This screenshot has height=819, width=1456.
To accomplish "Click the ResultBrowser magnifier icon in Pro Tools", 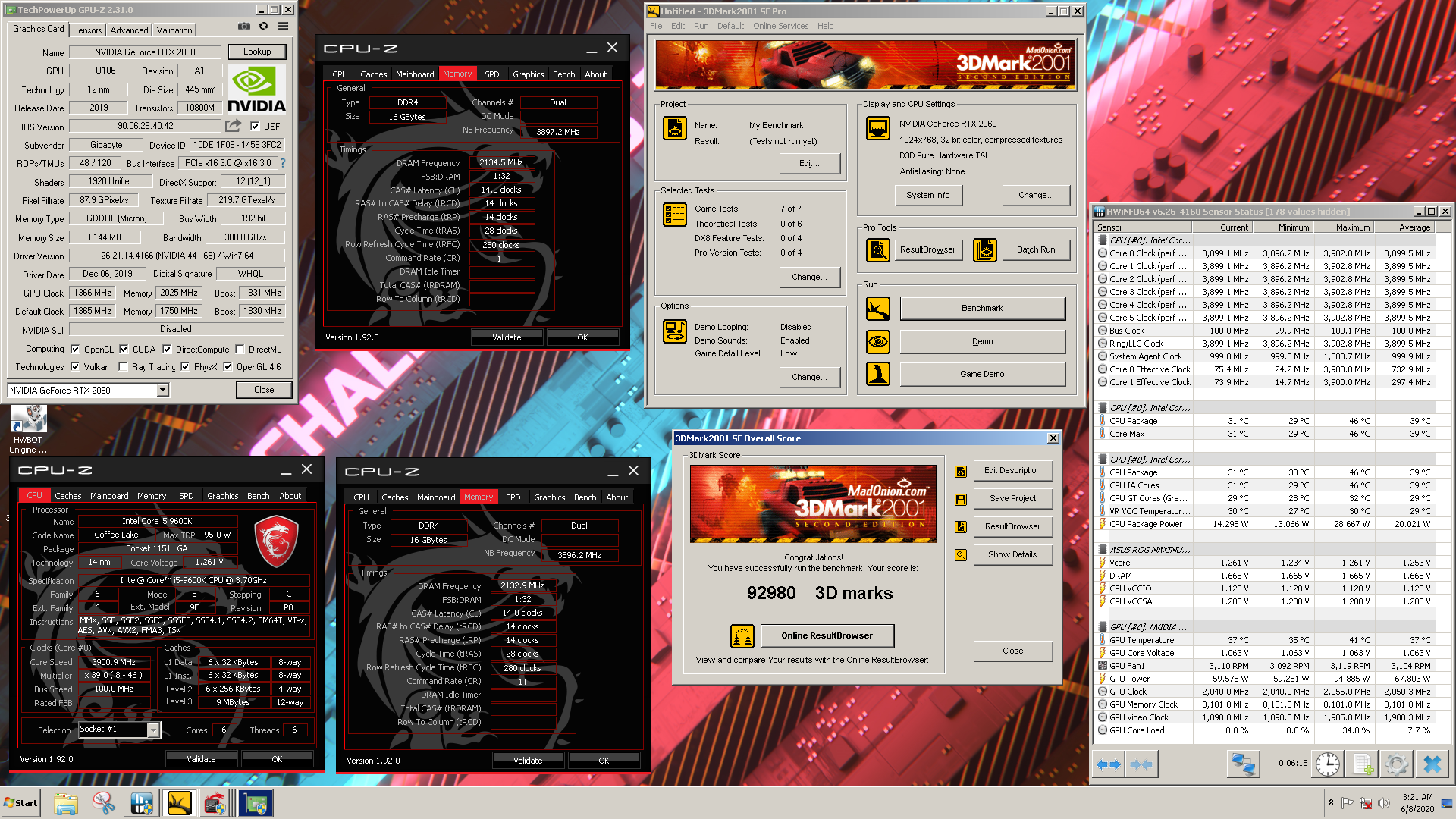I will click(x=878, y=249).
